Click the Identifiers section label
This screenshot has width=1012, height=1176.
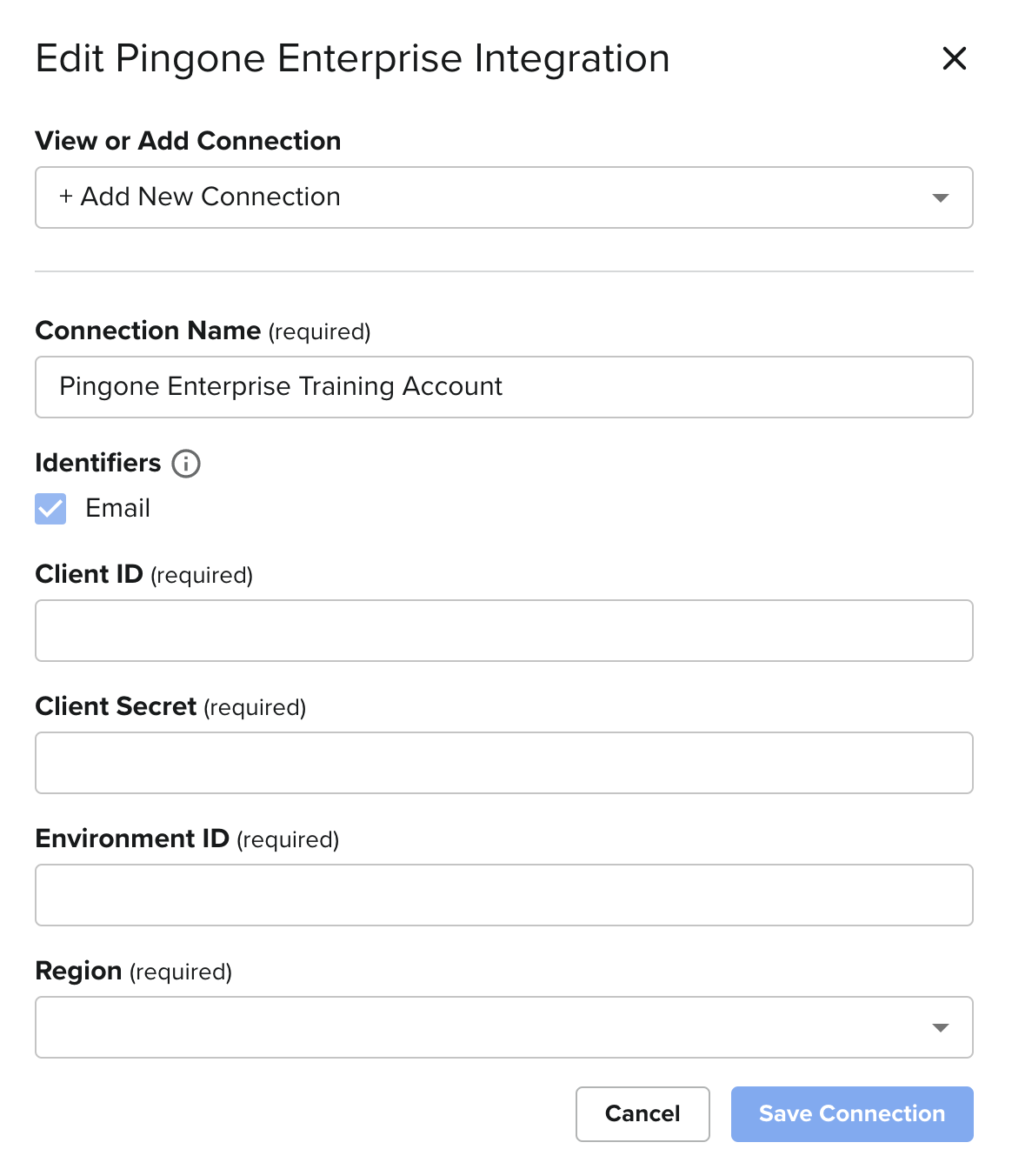coord(98,463)
